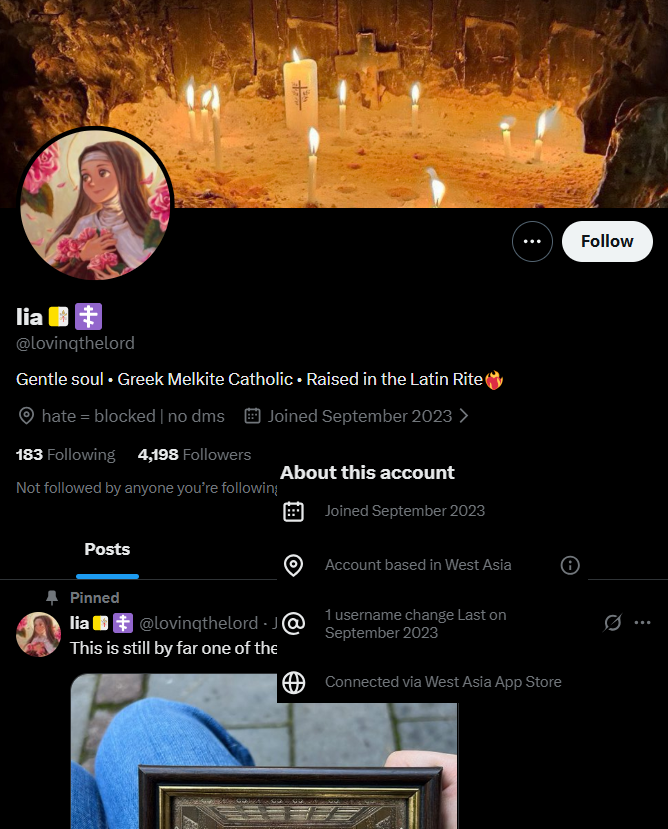
Task: Click the small avatar on pinned post
Action: (38, 634)
